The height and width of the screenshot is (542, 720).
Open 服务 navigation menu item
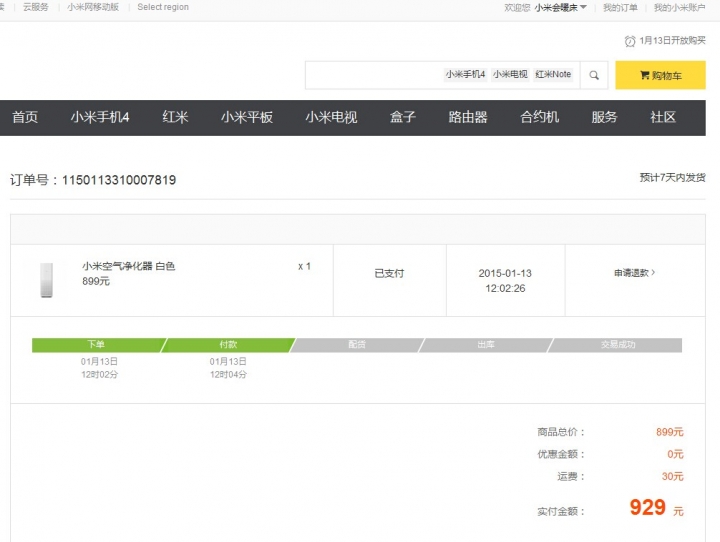pos(604,117)
